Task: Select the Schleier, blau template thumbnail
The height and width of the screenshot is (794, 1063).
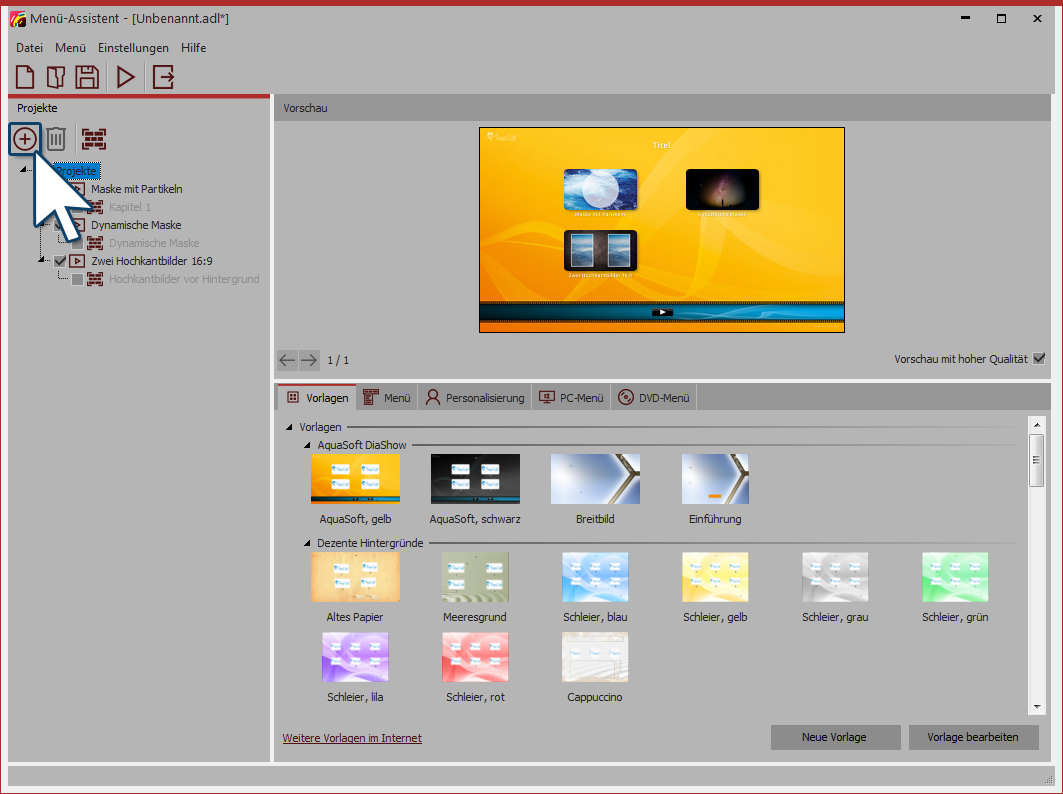Action: pyautogui.click(x=595, y=577)
